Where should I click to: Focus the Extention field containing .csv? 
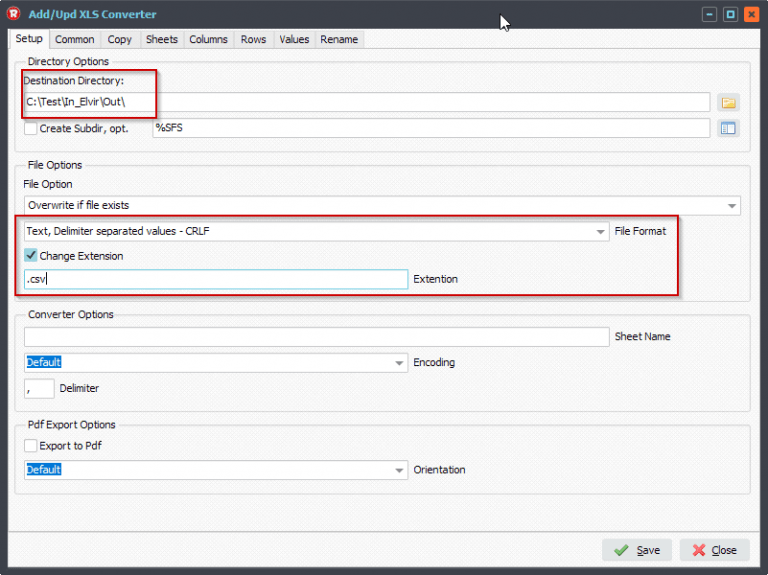[x=216, y=279]
